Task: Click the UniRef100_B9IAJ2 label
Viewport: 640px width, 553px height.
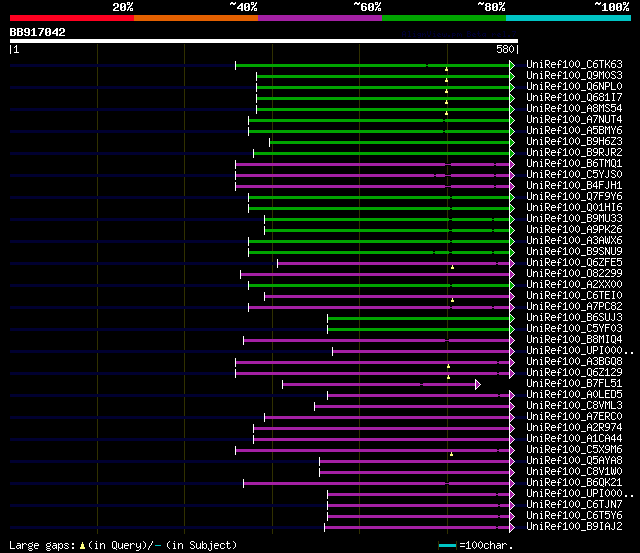Action: point(574,527)
